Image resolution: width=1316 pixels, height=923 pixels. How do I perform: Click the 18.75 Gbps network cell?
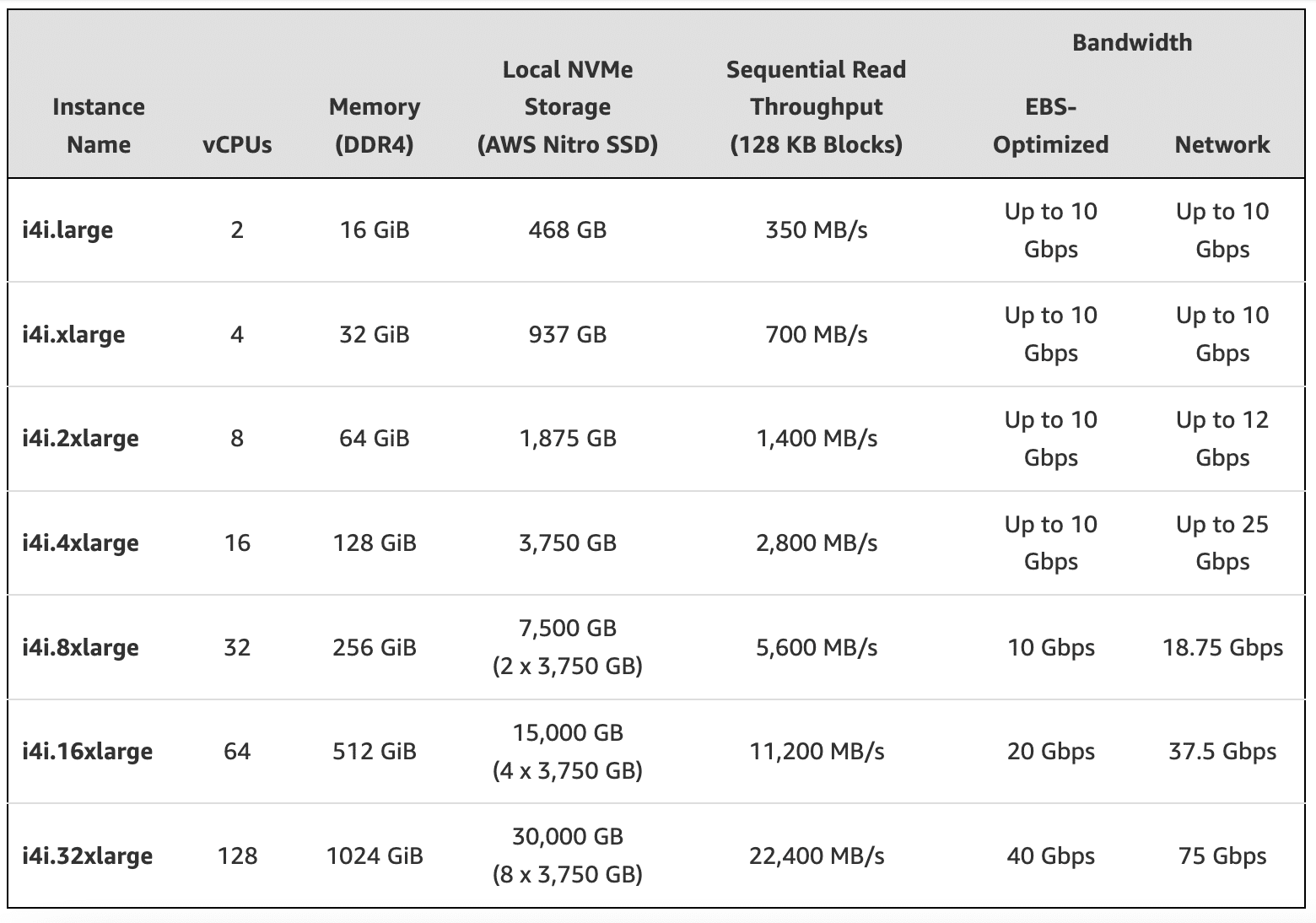tap(1222, 647)
